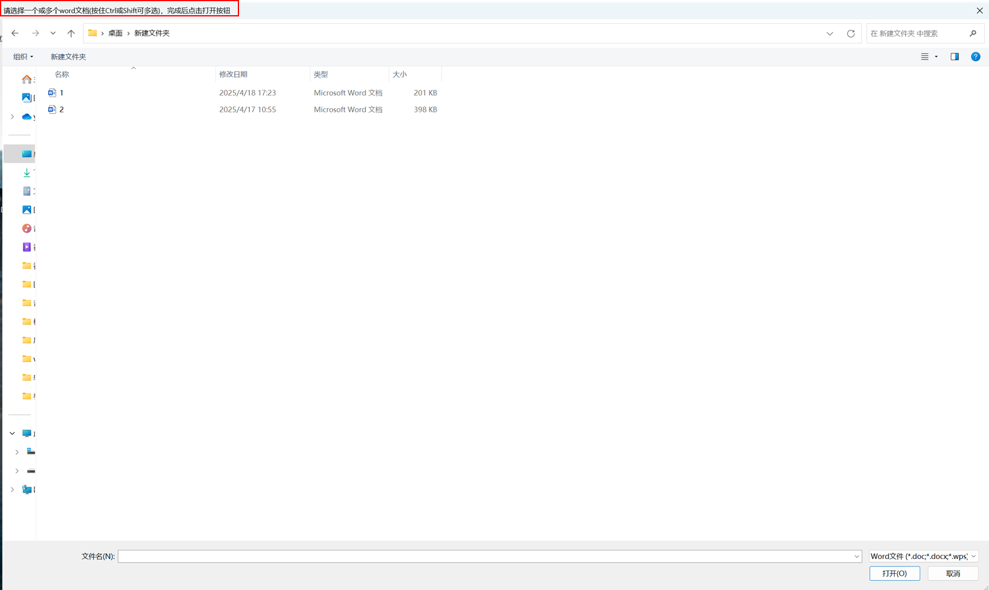
Task: Click the magnifier search icon
Action: [973, 33]
